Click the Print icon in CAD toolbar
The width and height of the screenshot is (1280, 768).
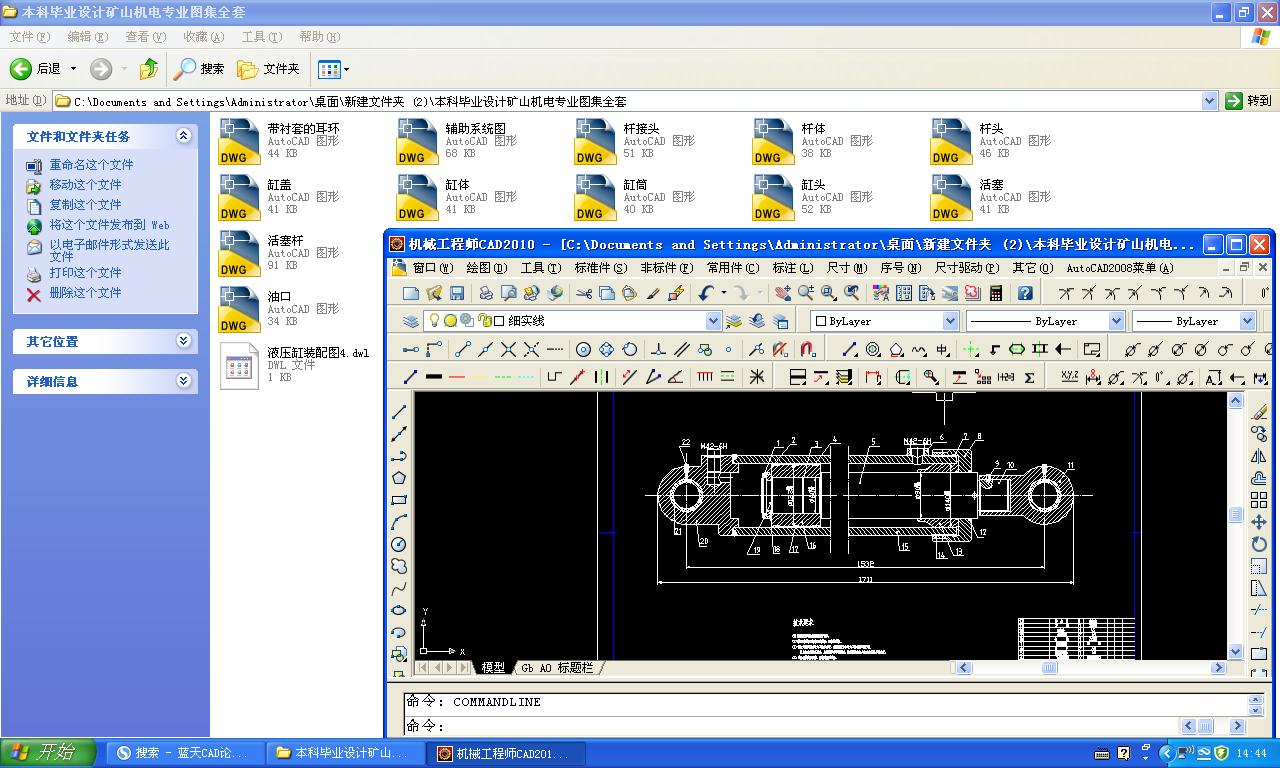coord(486,293)
